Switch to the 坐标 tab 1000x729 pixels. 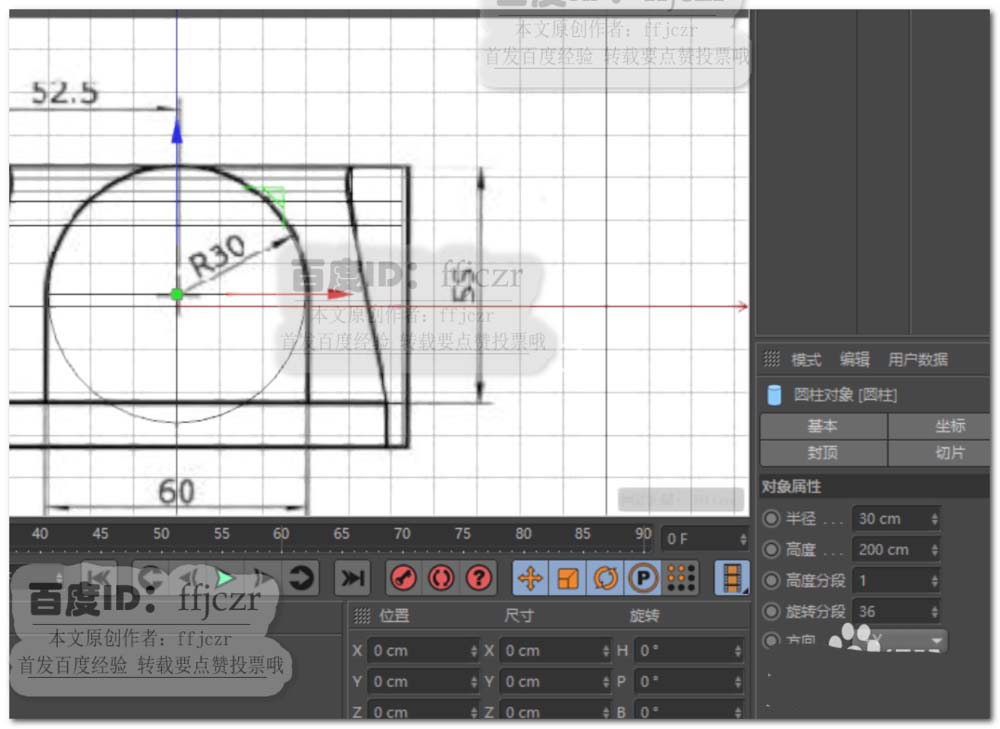939,425
